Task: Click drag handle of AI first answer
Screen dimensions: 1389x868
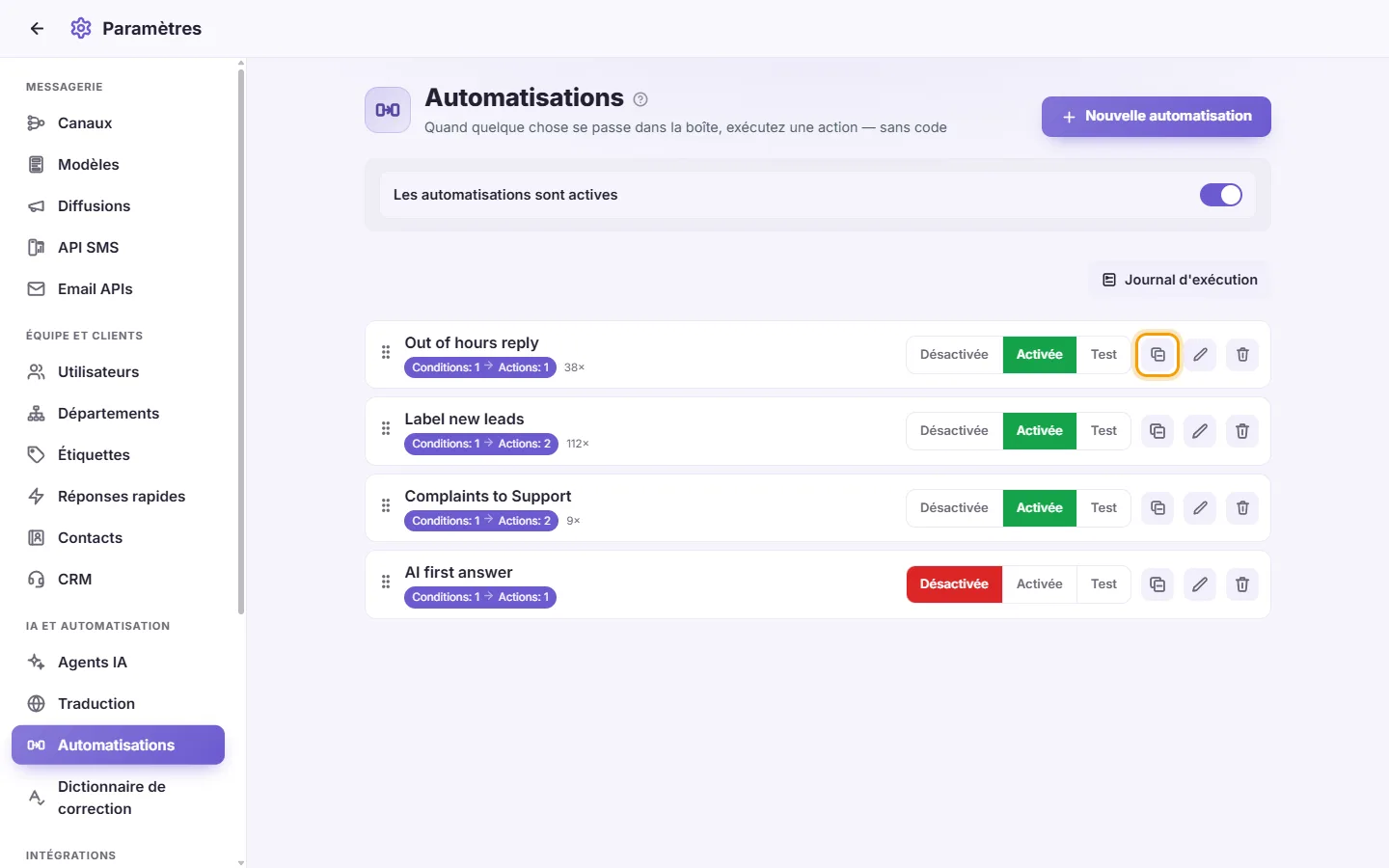Action: coord(386,582)
